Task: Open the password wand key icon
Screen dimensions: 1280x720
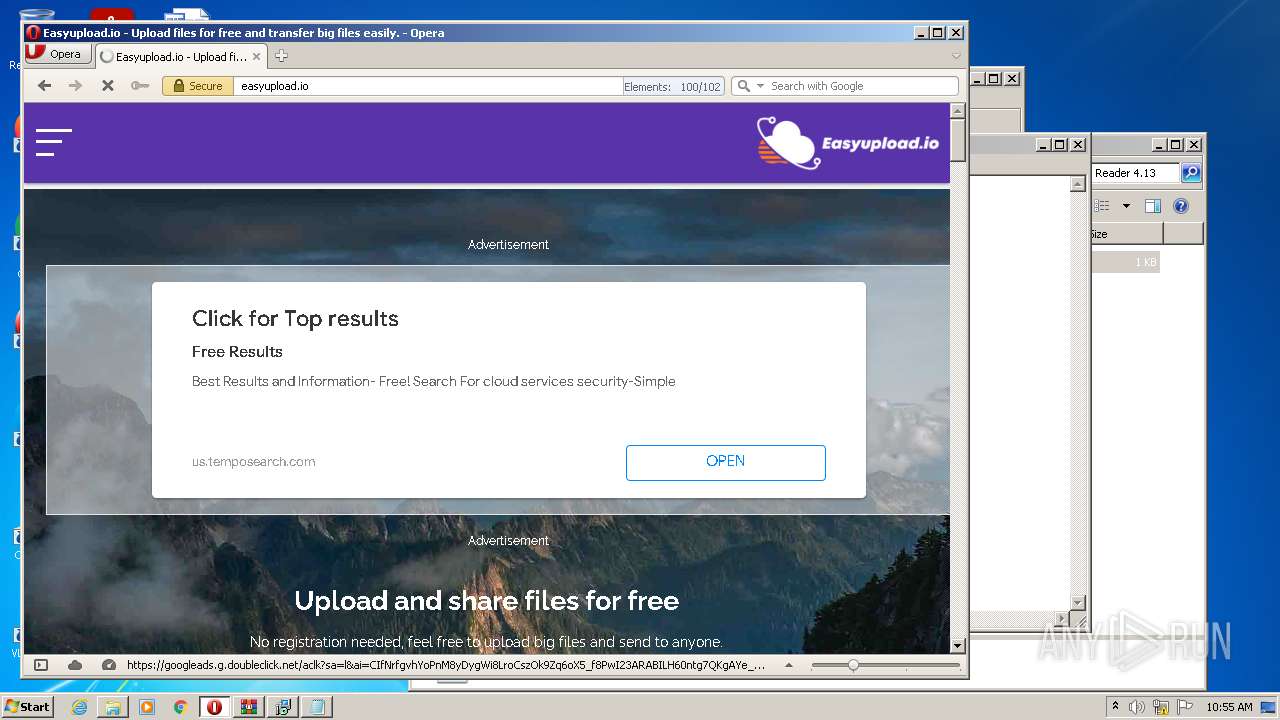Action: tap(139, 86)
